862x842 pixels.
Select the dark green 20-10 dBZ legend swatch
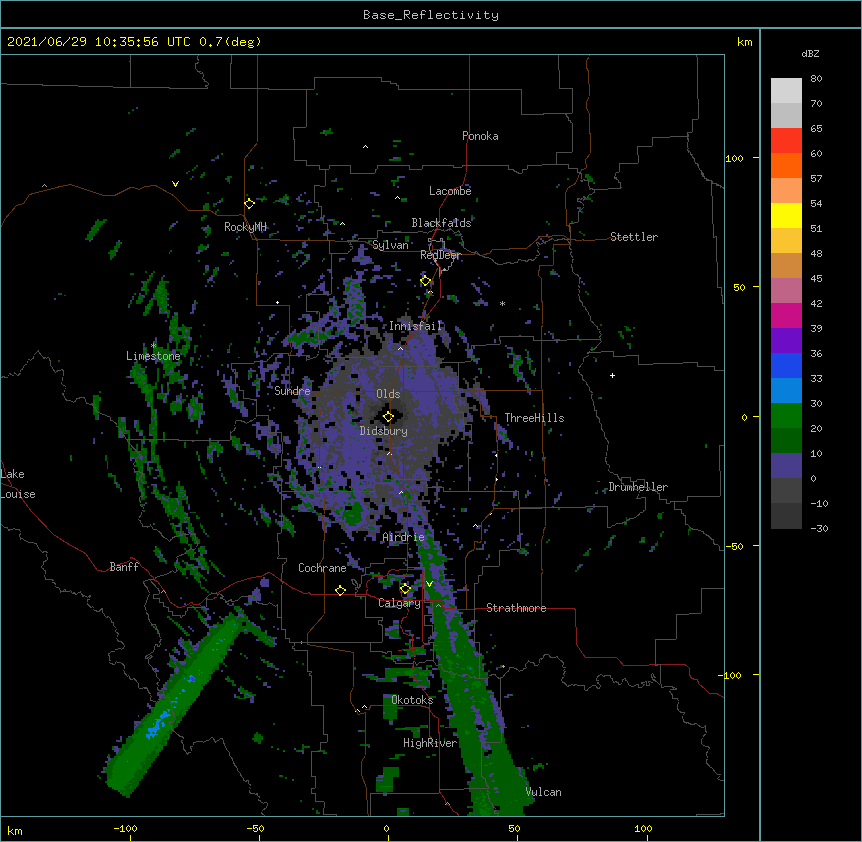click(x=786, y=440)
